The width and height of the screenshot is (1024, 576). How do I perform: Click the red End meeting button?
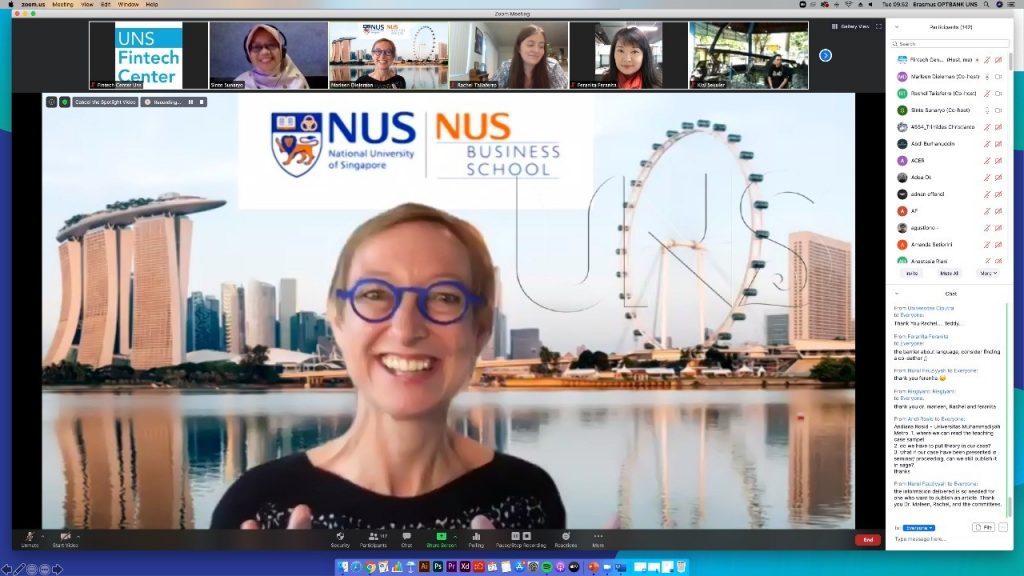tap(868, 539)
